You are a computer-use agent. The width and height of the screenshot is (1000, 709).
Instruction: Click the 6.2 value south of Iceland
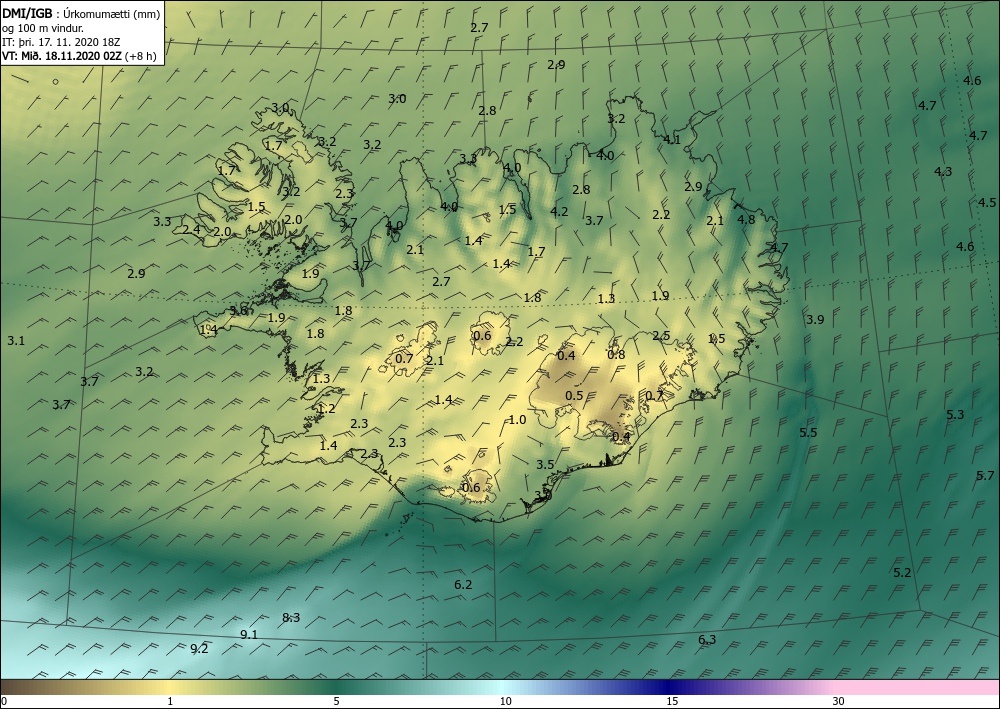click(x=463, y=585)
